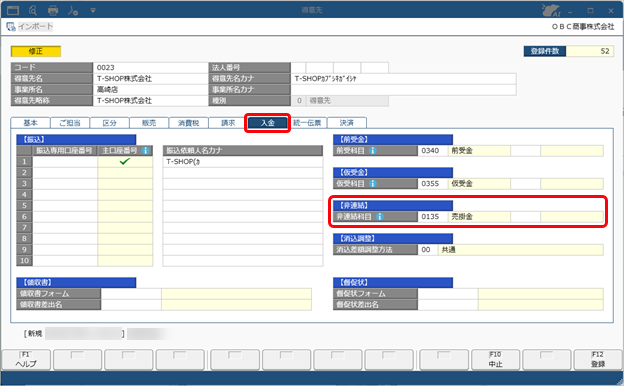Click 振込専用口座番号 cell in row 2
This screenshot has width=624, height=386.
pyautogui.click(x=65, y=173)
